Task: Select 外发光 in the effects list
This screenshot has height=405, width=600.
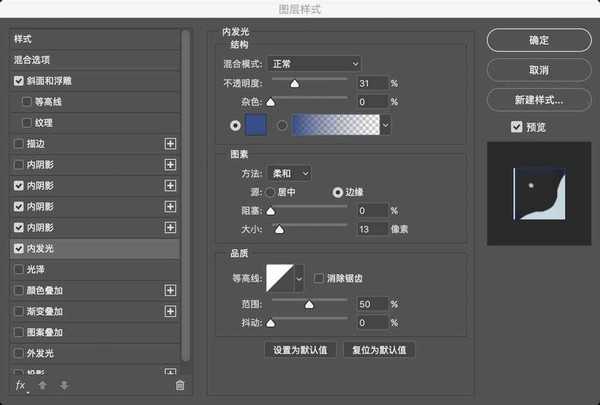Action: [x=40, y=353]
